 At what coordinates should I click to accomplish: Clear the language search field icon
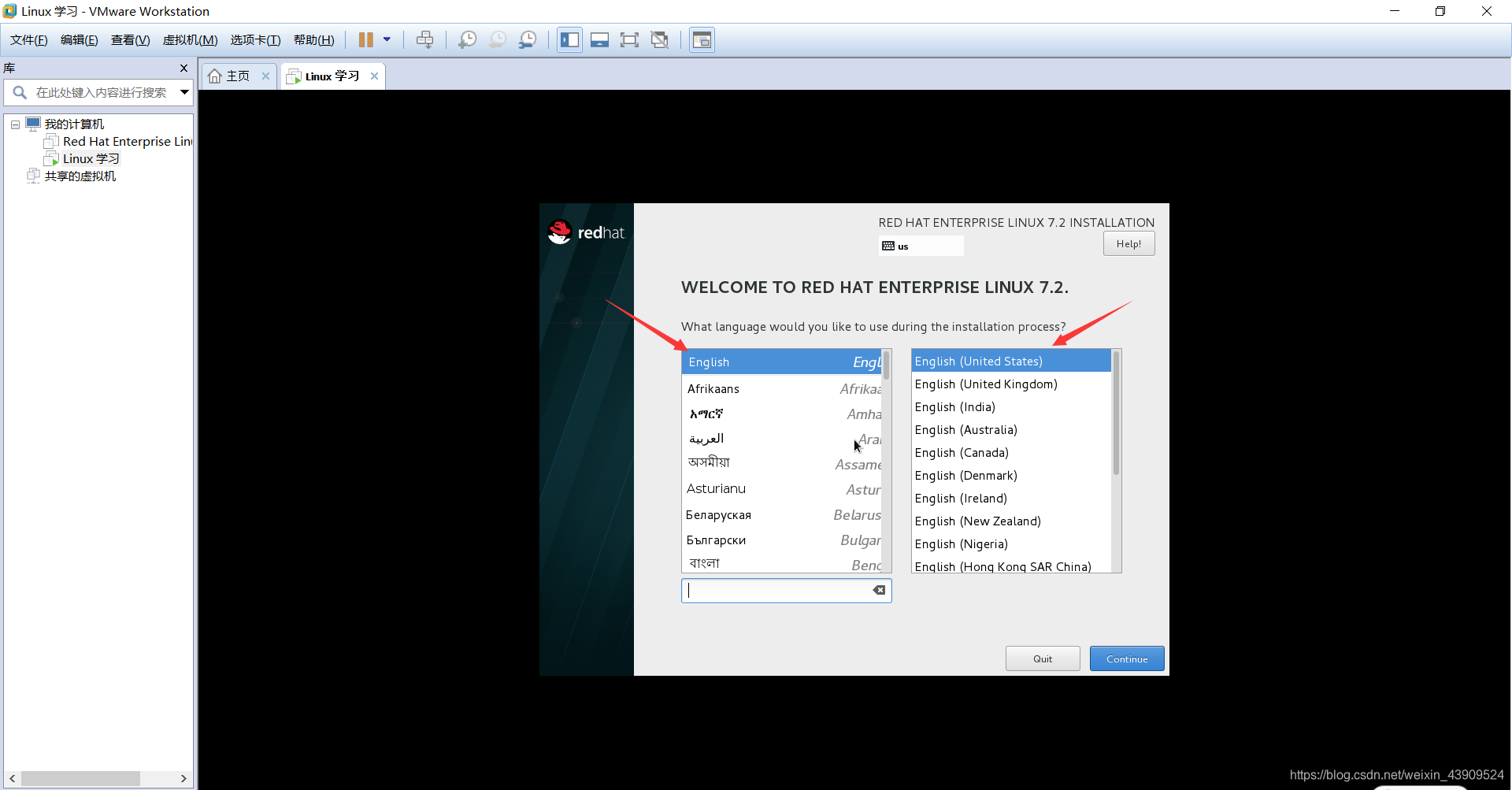(879, 591)
